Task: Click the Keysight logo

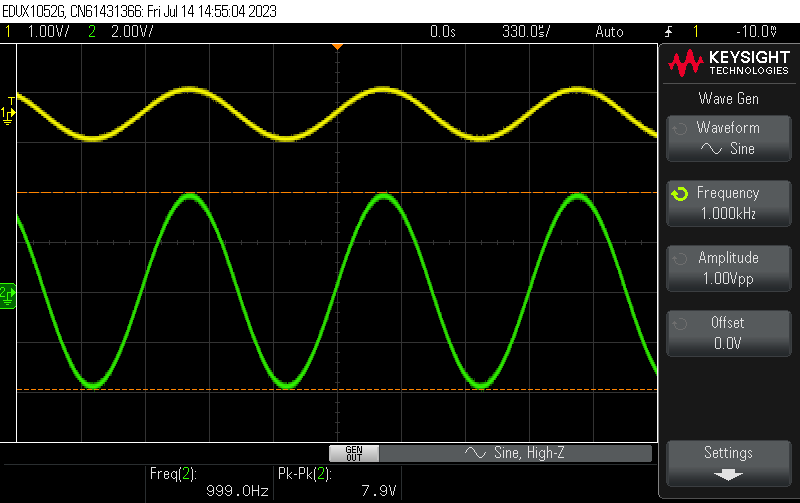Action: 730,63
